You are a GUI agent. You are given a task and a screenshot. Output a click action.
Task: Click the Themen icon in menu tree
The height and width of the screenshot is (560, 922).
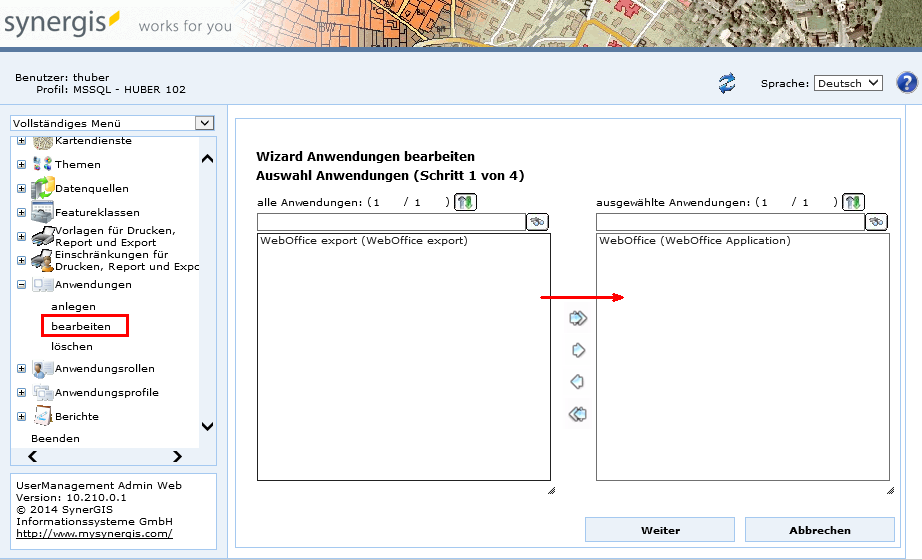click(x=42, y=164)
